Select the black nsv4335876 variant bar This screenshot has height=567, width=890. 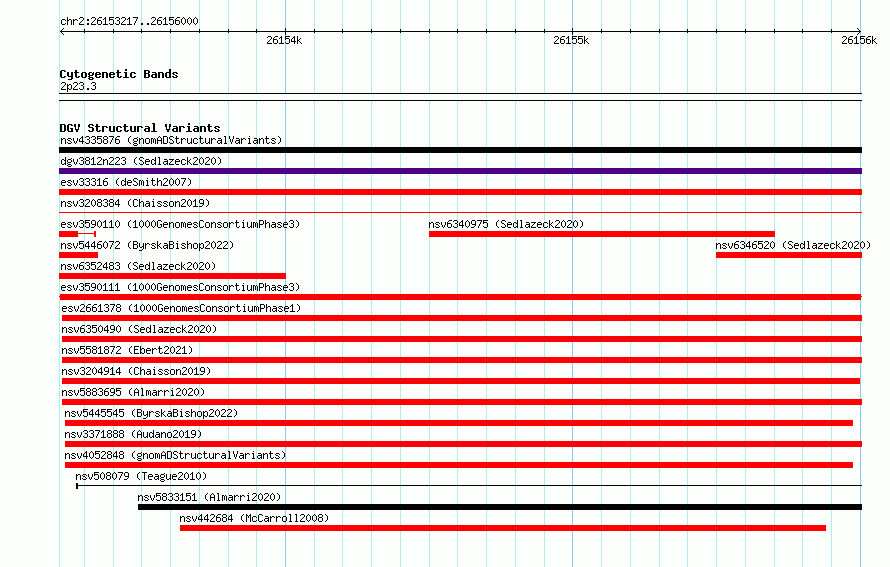pyautogui.click(x=460, y=150)
